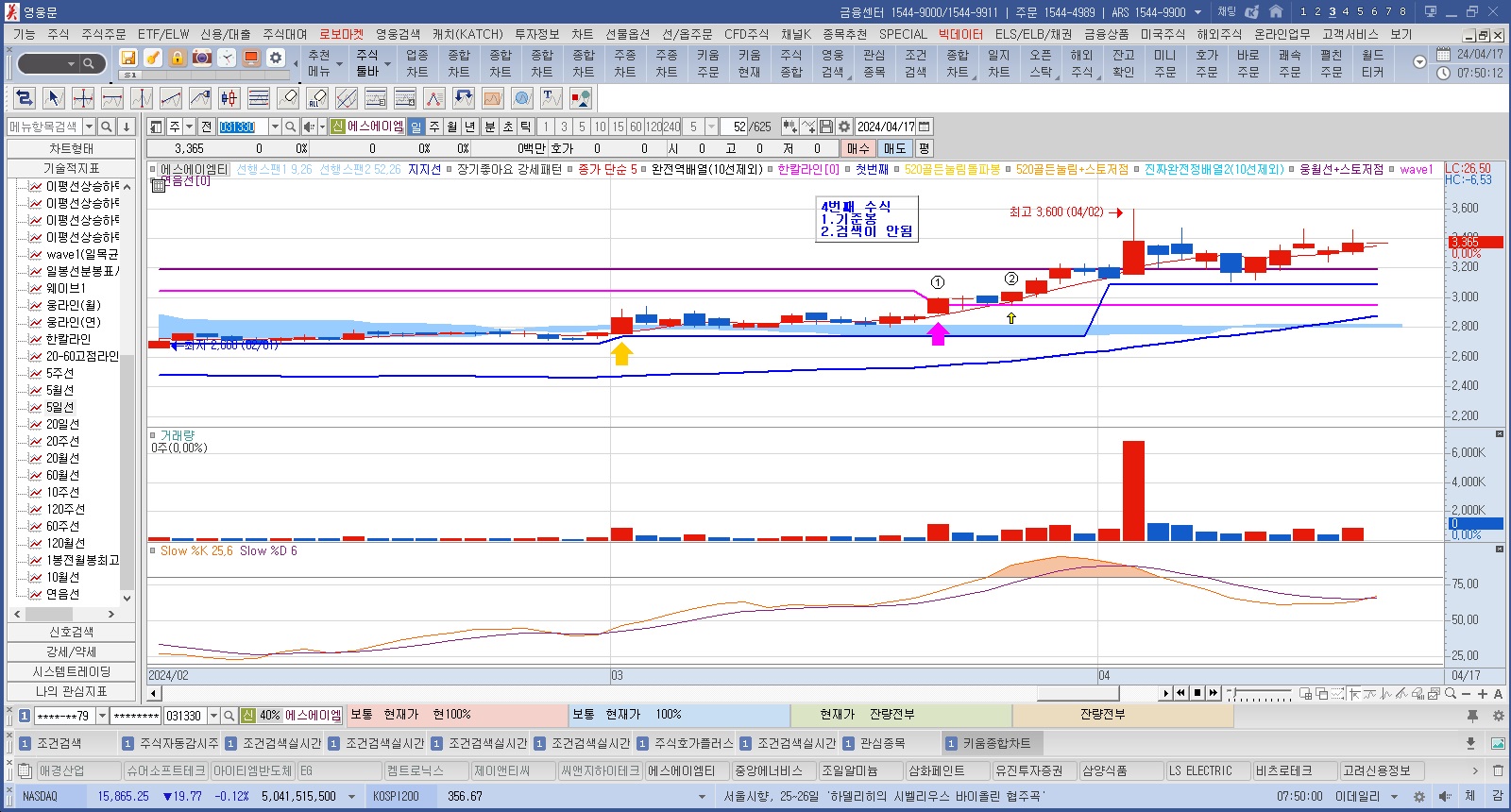Click the eraser drawing tool
This screenshot has height=812, width=1511.
pos(288,98)
